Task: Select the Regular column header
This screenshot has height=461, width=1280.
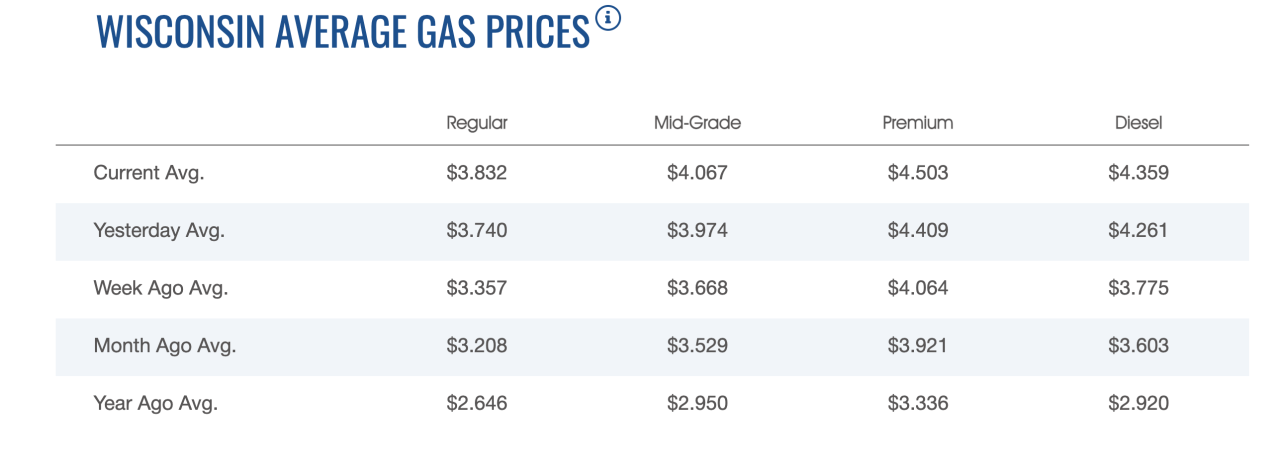Action: tap(477, 123)
